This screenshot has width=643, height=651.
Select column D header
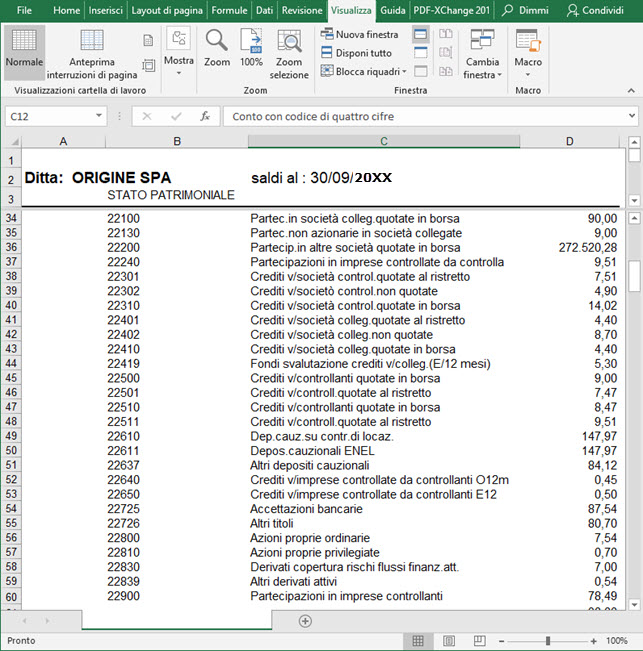[570, 142]
